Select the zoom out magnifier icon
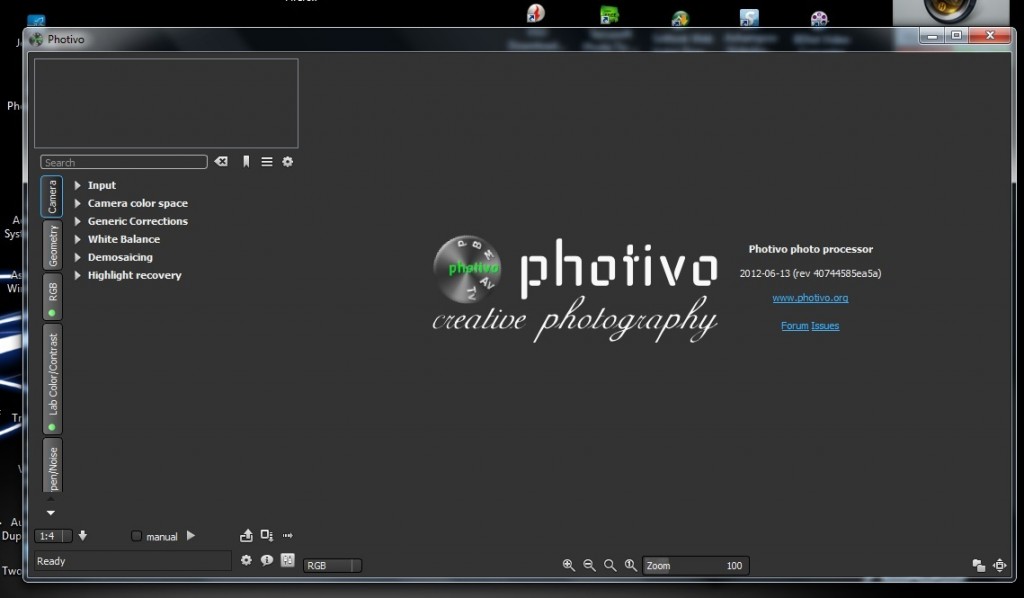The width and height of the screenshot is (1024, 598). [x=590, y=565]
